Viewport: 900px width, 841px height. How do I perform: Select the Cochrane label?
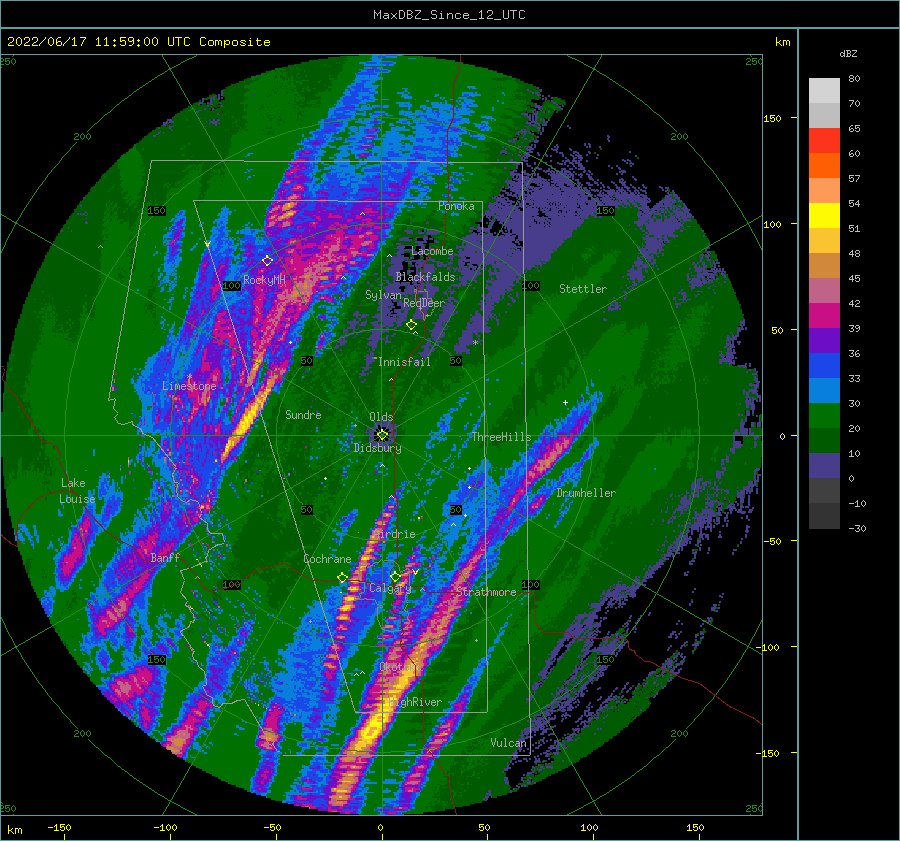[x=327, y=559]
